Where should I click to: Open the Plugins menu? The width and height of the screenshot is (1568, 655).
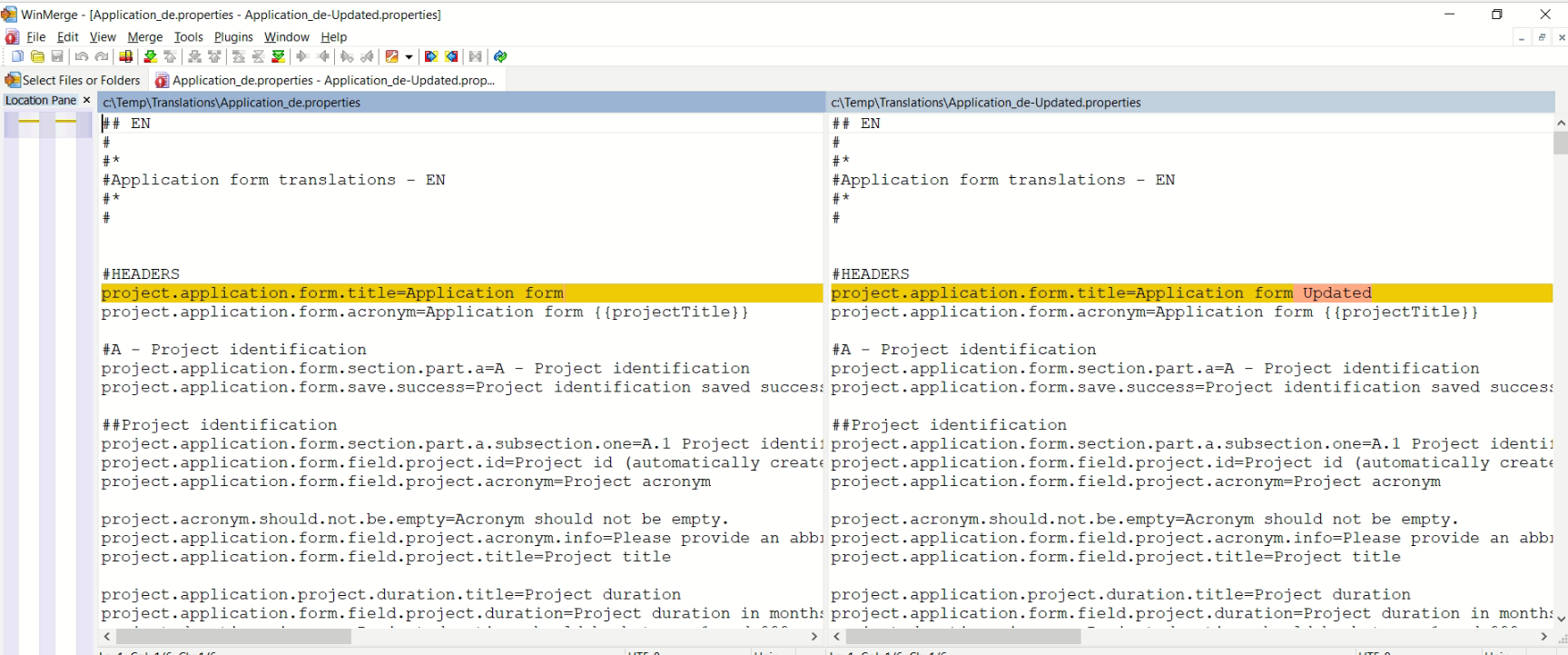coord(233,37)
